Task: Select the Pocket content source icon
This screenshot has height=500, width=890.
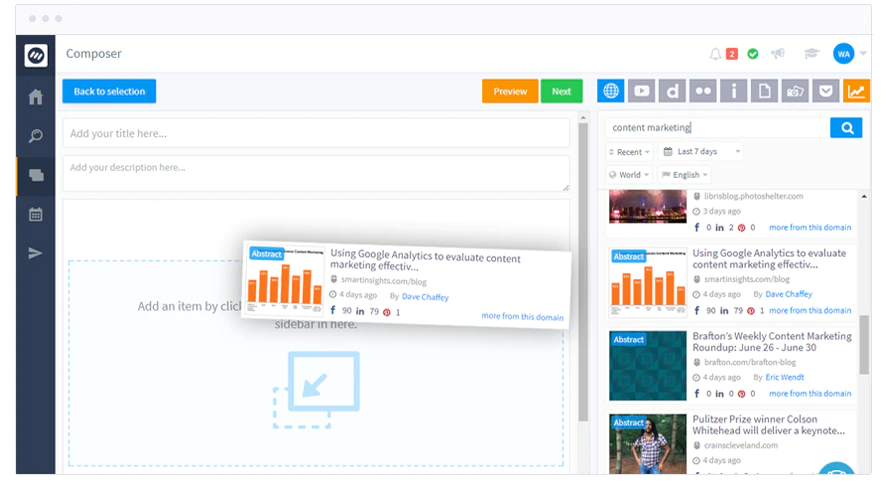Action: (x=825, y=91)
